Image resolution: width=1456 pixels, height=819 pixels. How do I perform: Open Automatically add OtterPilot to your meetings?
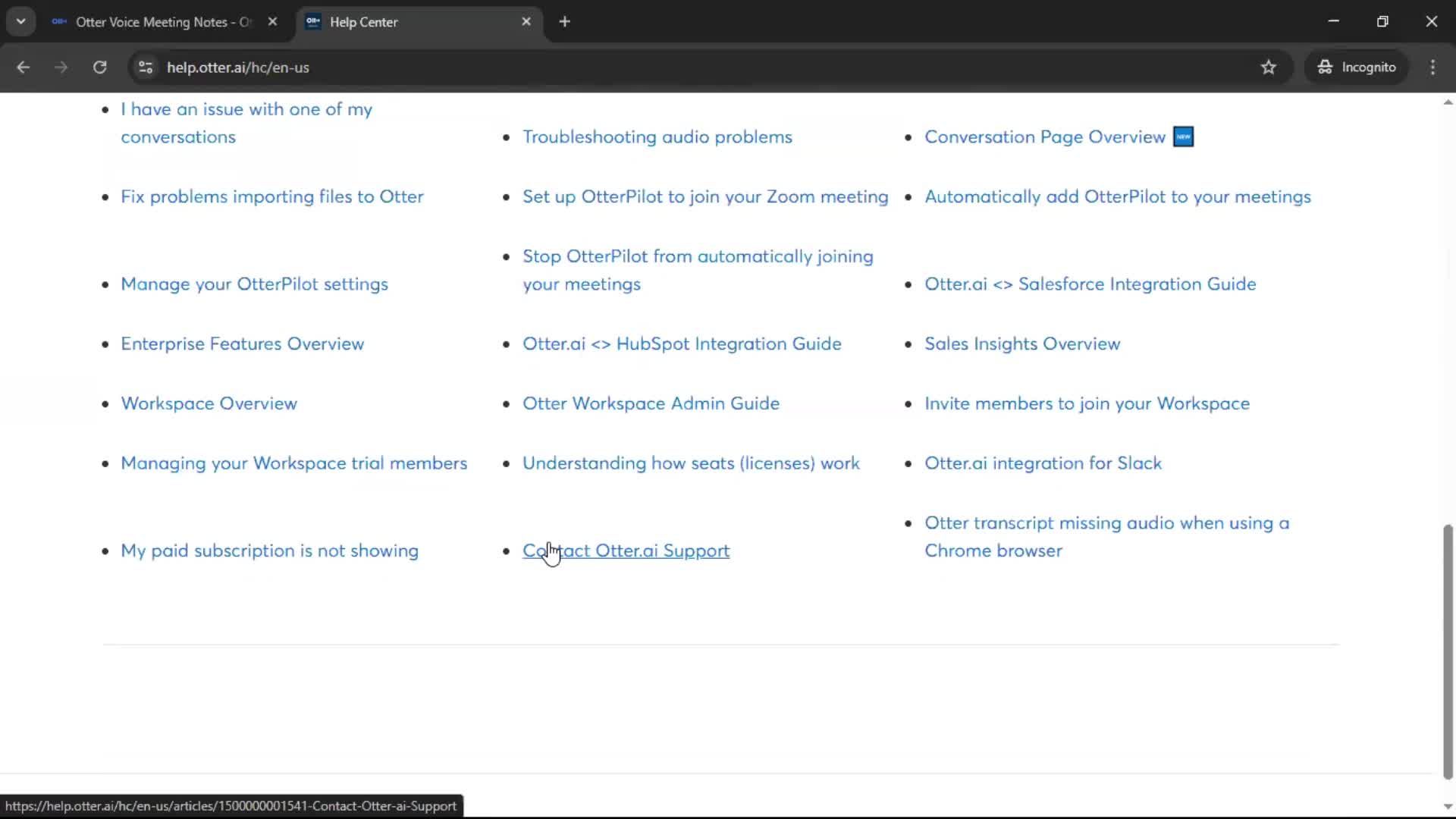click(1117, 197)
